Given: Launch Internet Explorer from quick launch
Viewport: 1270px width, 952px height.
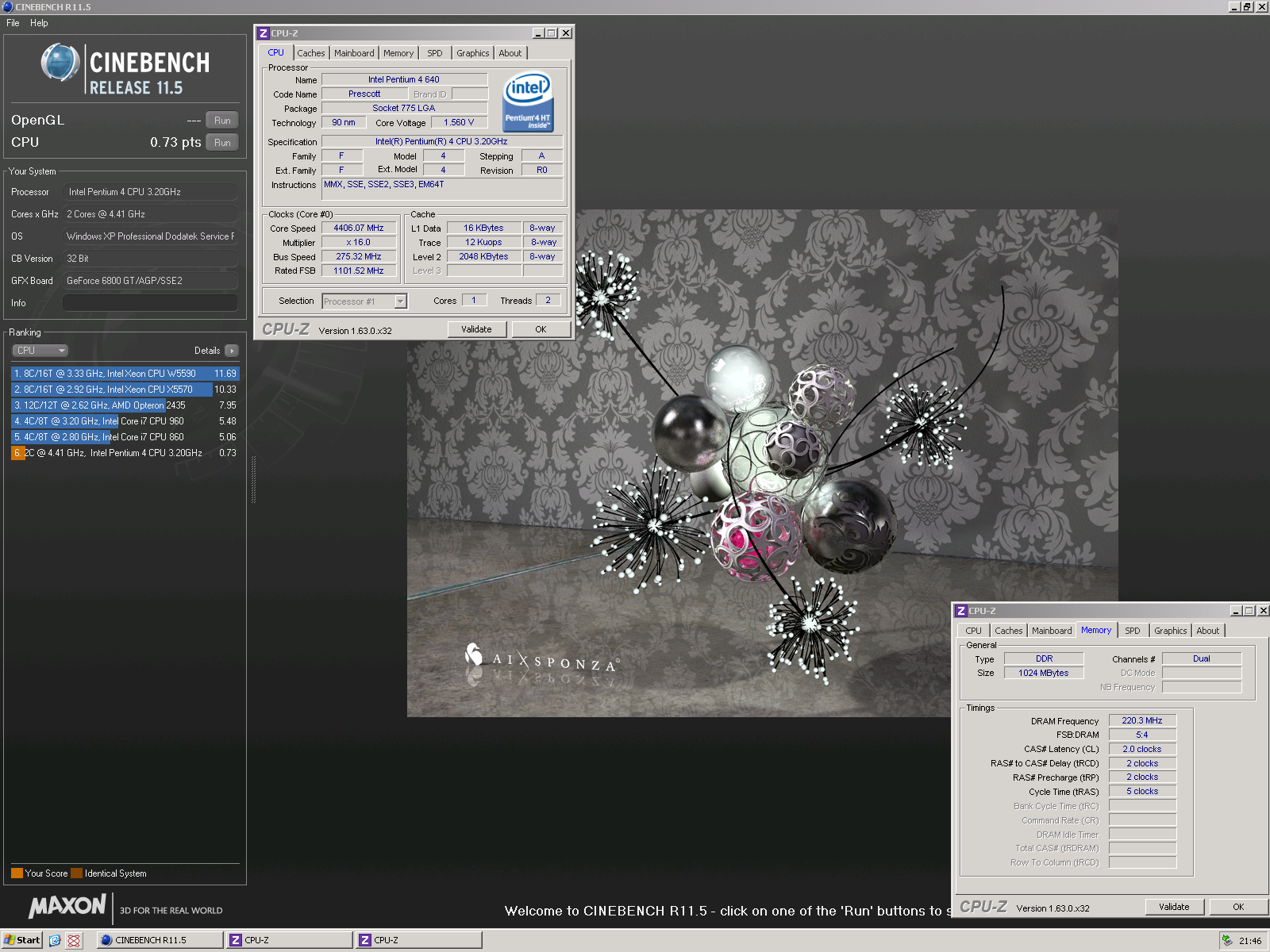Looking at the screenshot, I should coord(55,940).
